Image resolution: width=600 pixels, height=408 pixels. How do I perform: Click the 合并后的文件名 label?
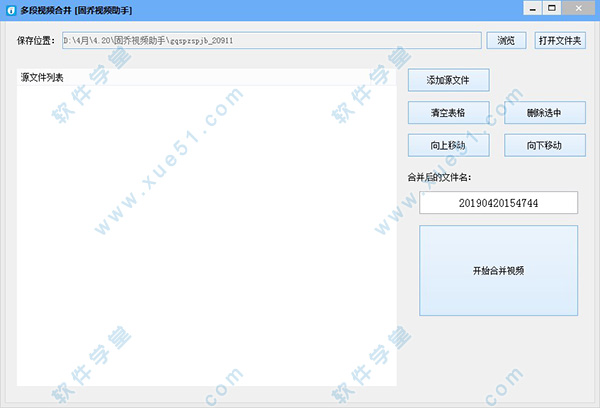pos(438,177)
